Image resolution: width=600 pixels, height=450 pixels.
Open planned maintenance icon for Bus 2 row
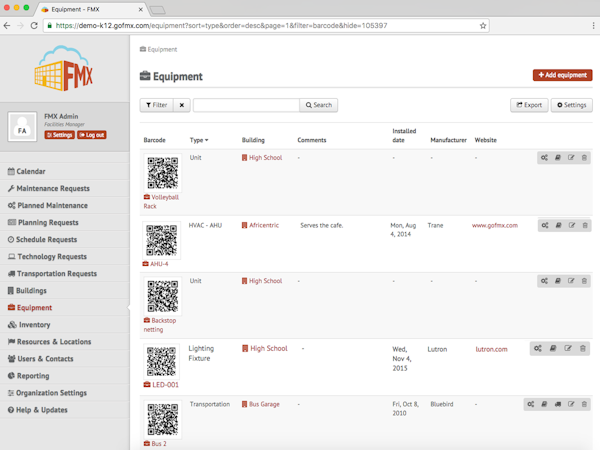(x=531, y=404)
